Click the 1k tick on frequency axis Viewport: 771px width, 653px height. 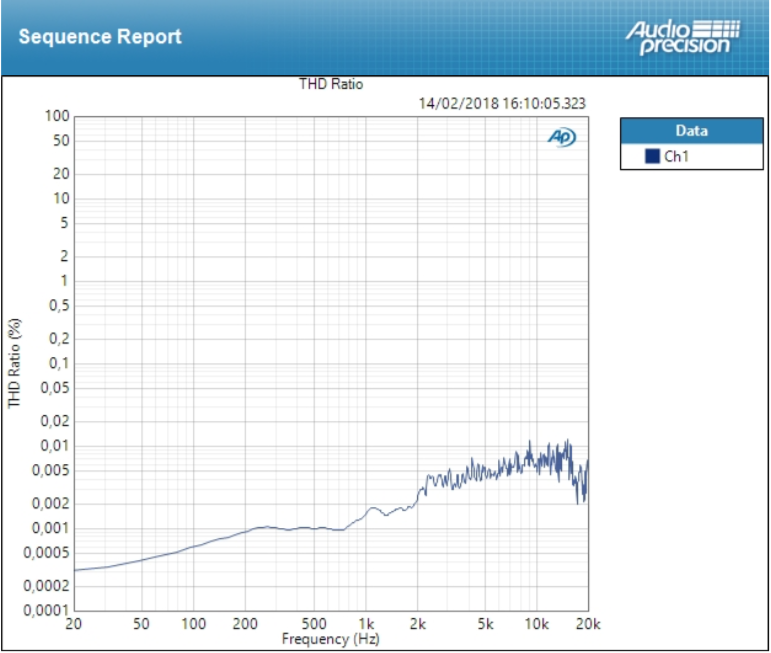click(x=367, y=625)
